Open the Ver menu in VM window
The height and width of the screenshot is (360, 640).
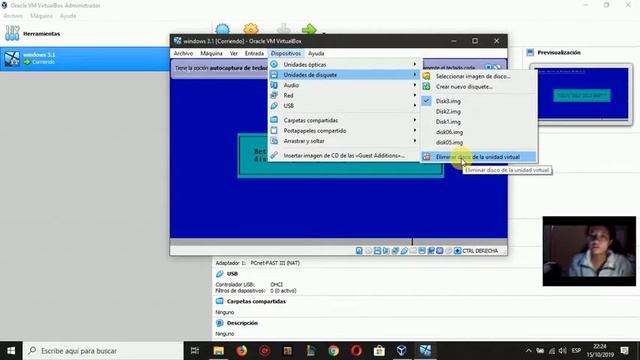(x=233, y=53)
